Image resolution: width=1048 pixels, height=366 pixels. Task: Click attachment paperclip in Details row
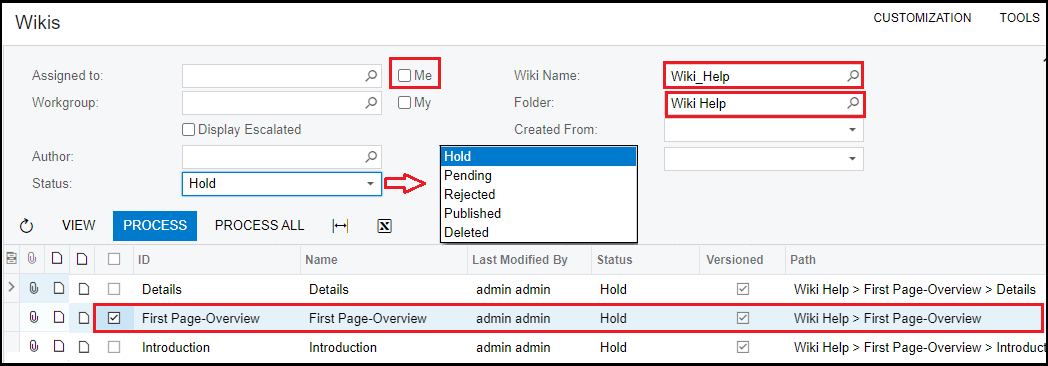pos(33,289)
